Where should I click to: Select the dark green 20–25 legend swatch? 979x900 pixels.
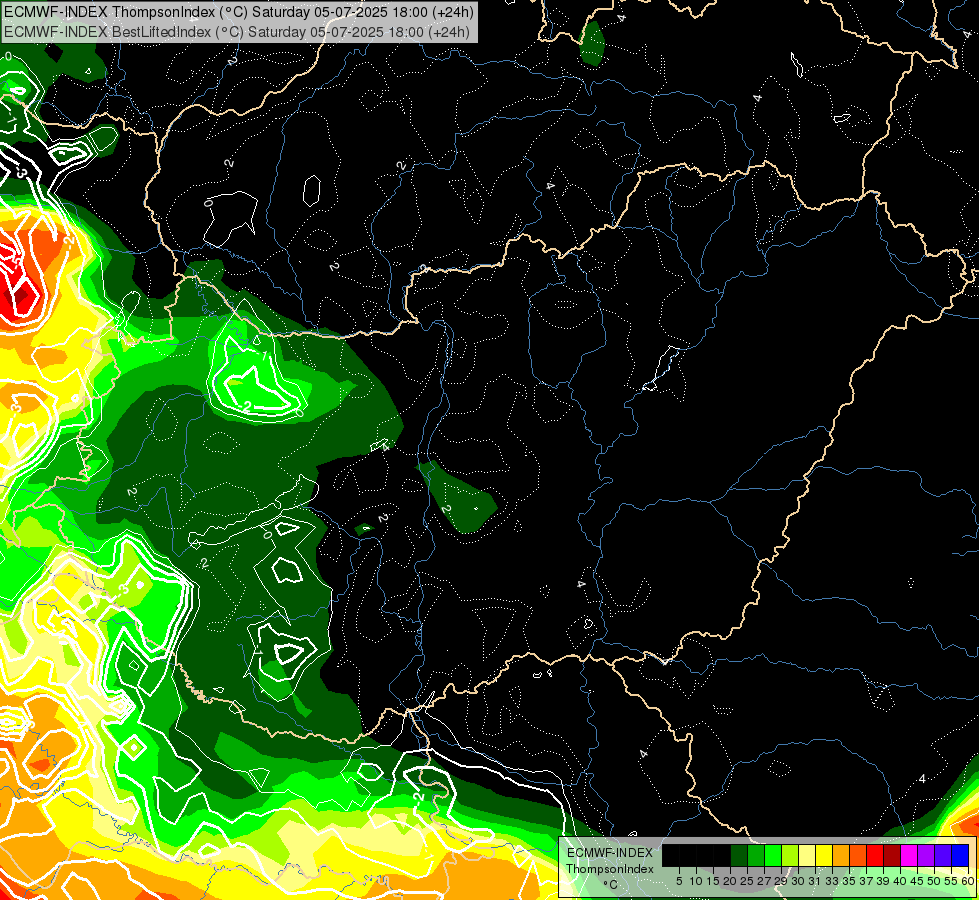coord(739,856)
